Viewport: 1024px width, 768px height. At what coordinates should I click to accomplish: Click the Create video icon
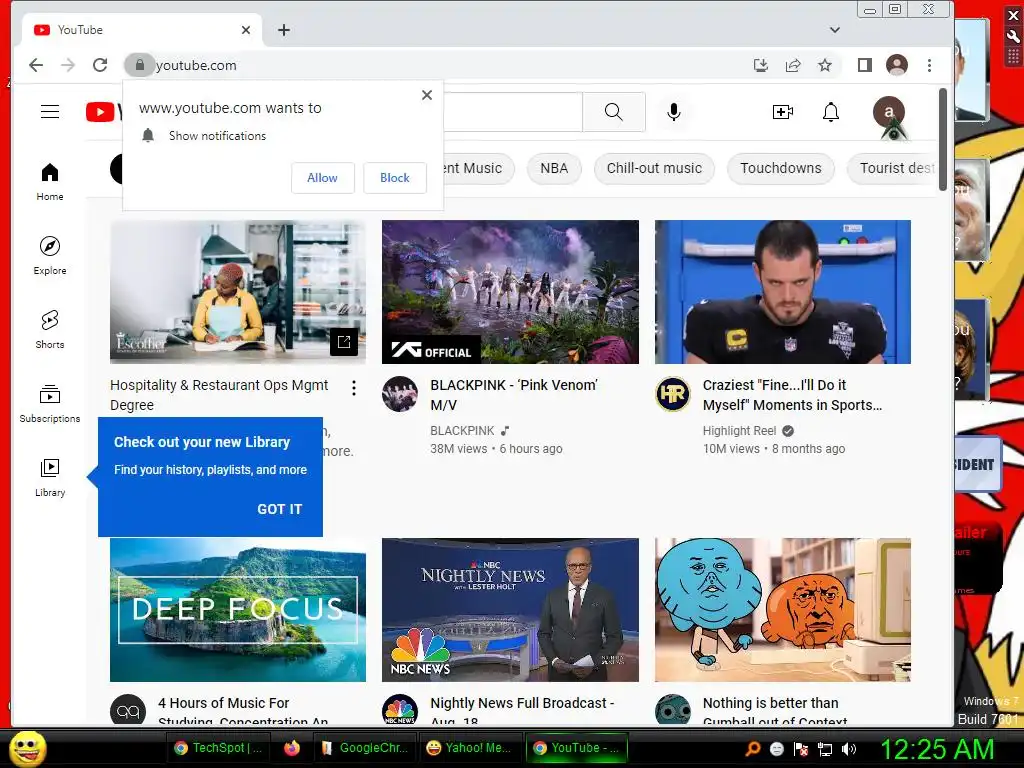tap(782, 112)
